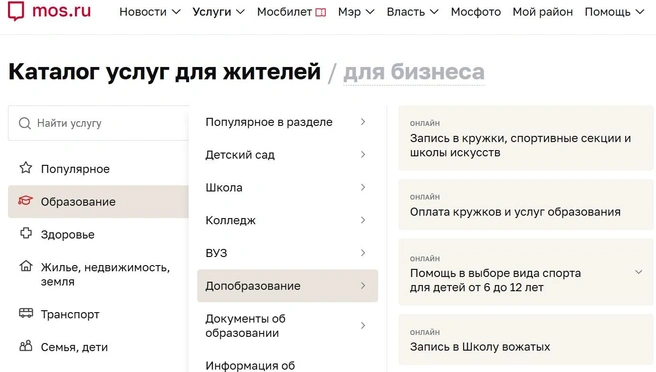Select Документы об образовании subsection
Image resolution: width=656 pixels, height=372 pixels.
pyautogui.click(x=287, y=326)
